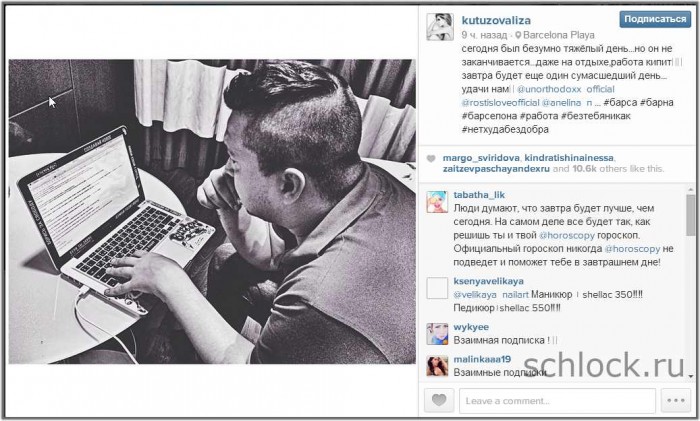Image resolution: width=700 pixels, height=421 pixels.
Task: Open the kutuzovaliza username link
Action: click(496, 20)
